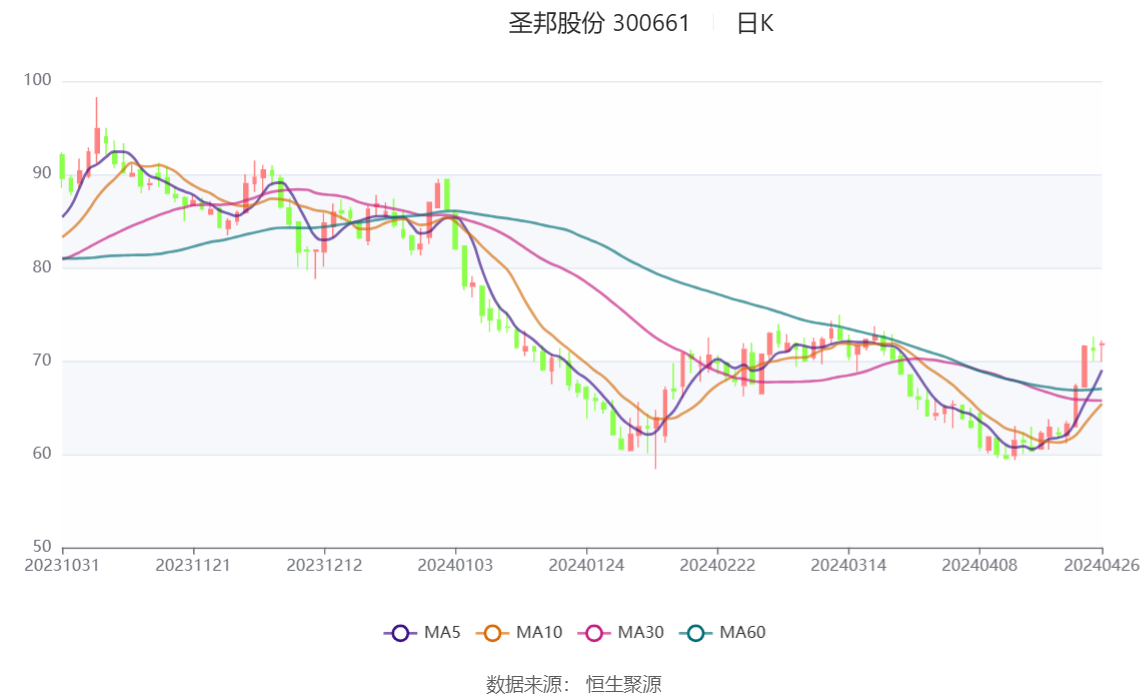This screenshot has height=699, width=1148.
Task: Hide the MA30 line via its label
Action: 640,633
